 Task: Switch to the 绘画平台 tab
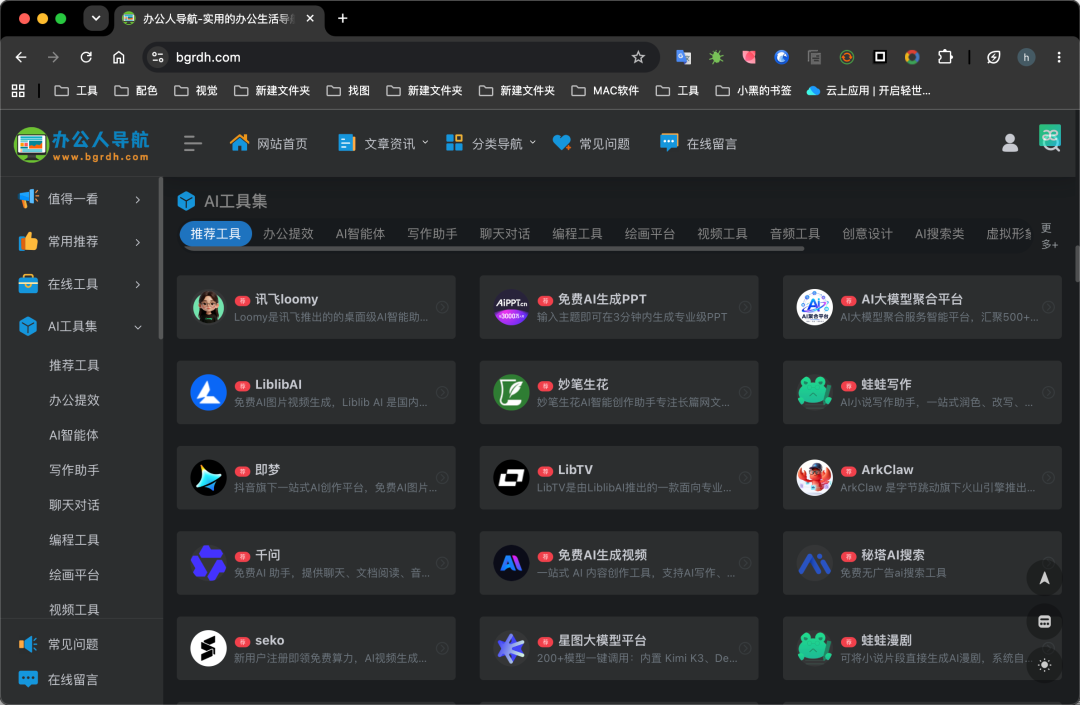(650, 234)
